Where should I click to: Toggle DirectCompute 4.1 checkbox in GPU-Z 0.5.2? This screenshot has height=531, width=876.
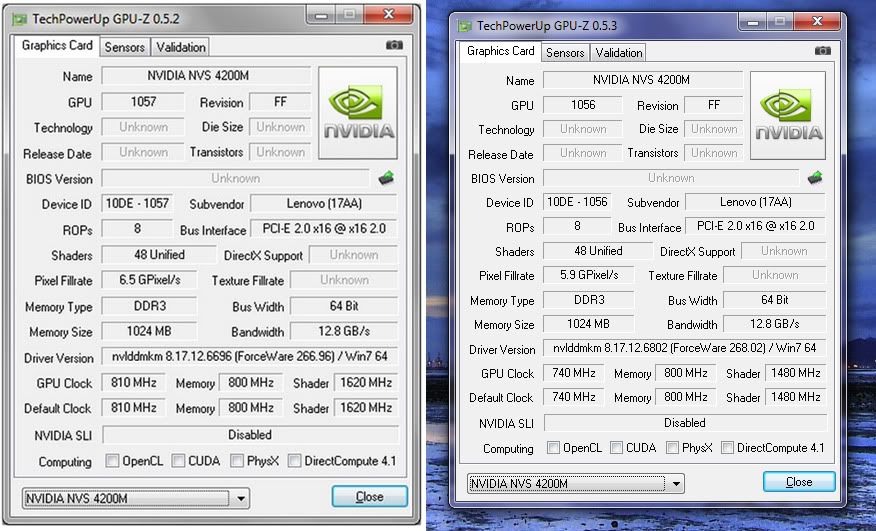coord(294,461)
